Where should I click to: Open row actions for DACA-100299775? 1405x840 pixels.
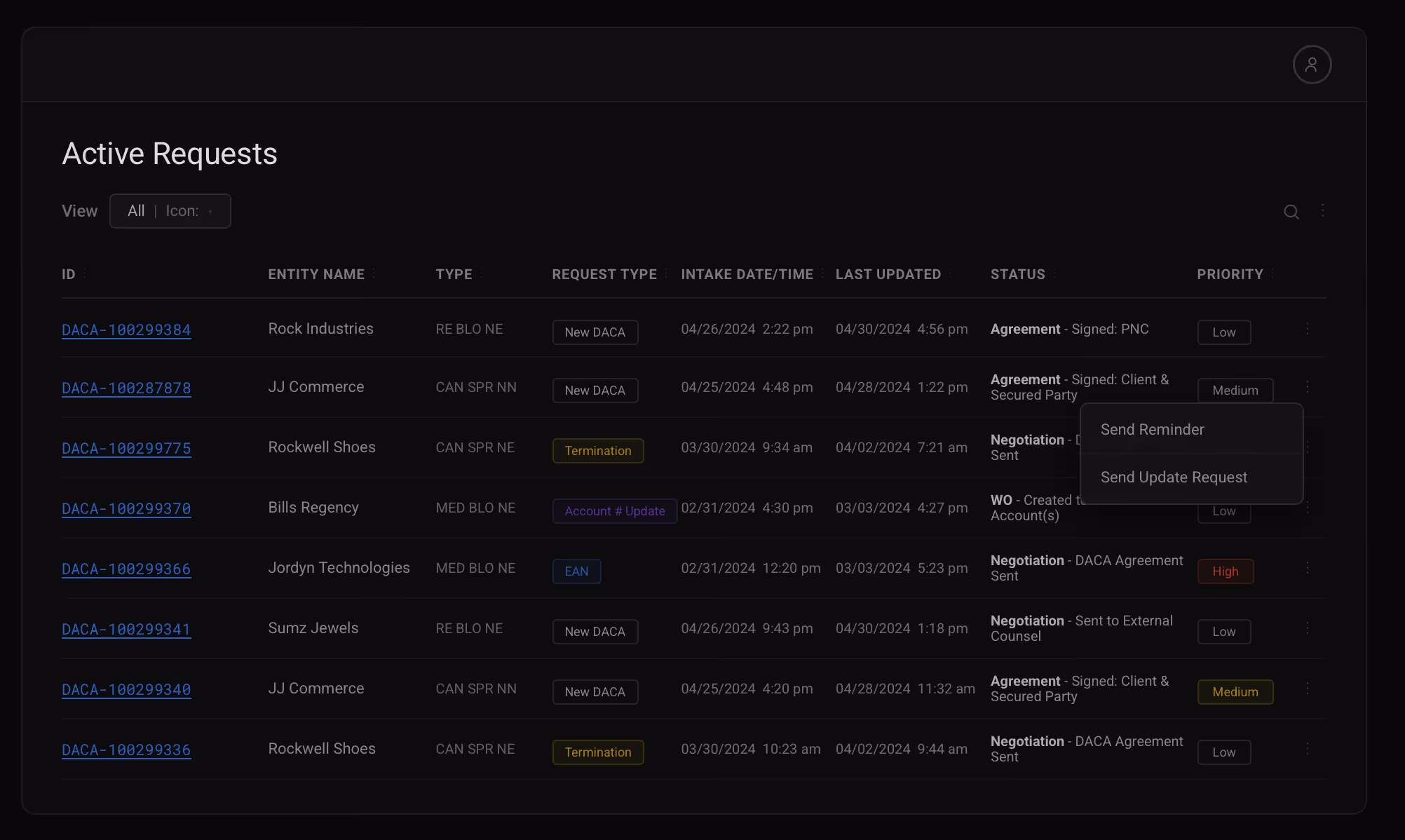[1308, 447]
